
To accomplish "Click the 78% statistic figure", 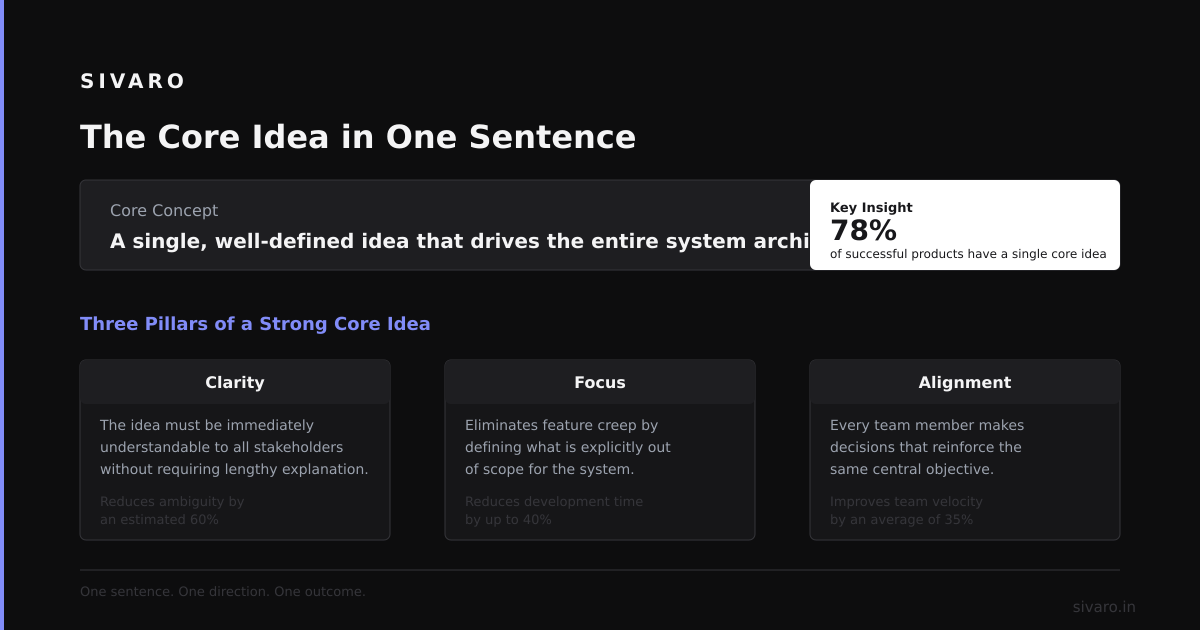I will click(863, 231).
